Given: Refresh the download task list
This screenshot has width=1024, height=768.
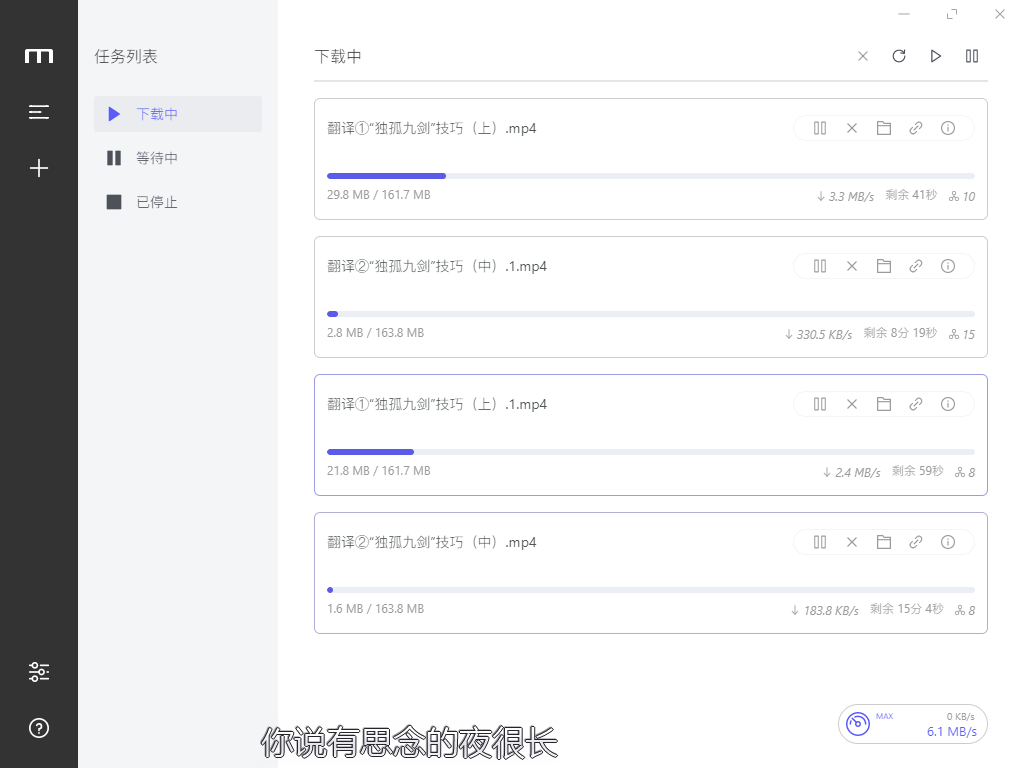Looking at the screenshot, I should [899, 56].
